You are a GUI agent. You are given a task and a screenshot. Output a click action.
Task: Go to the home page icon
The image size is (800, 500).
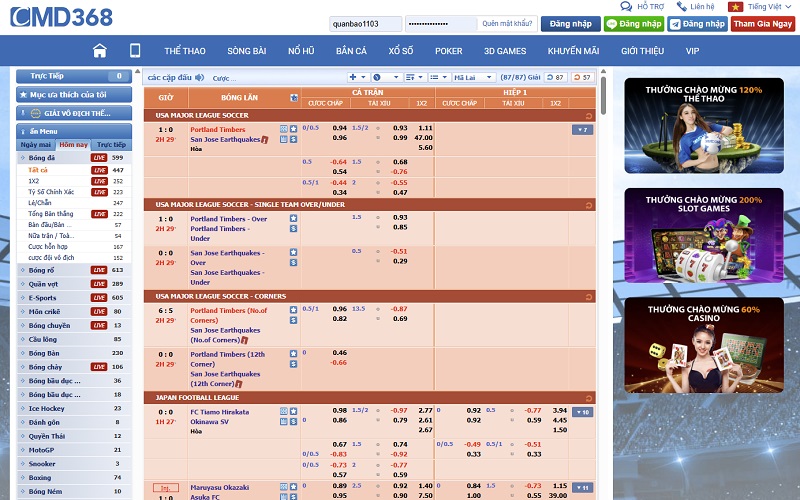100,51
